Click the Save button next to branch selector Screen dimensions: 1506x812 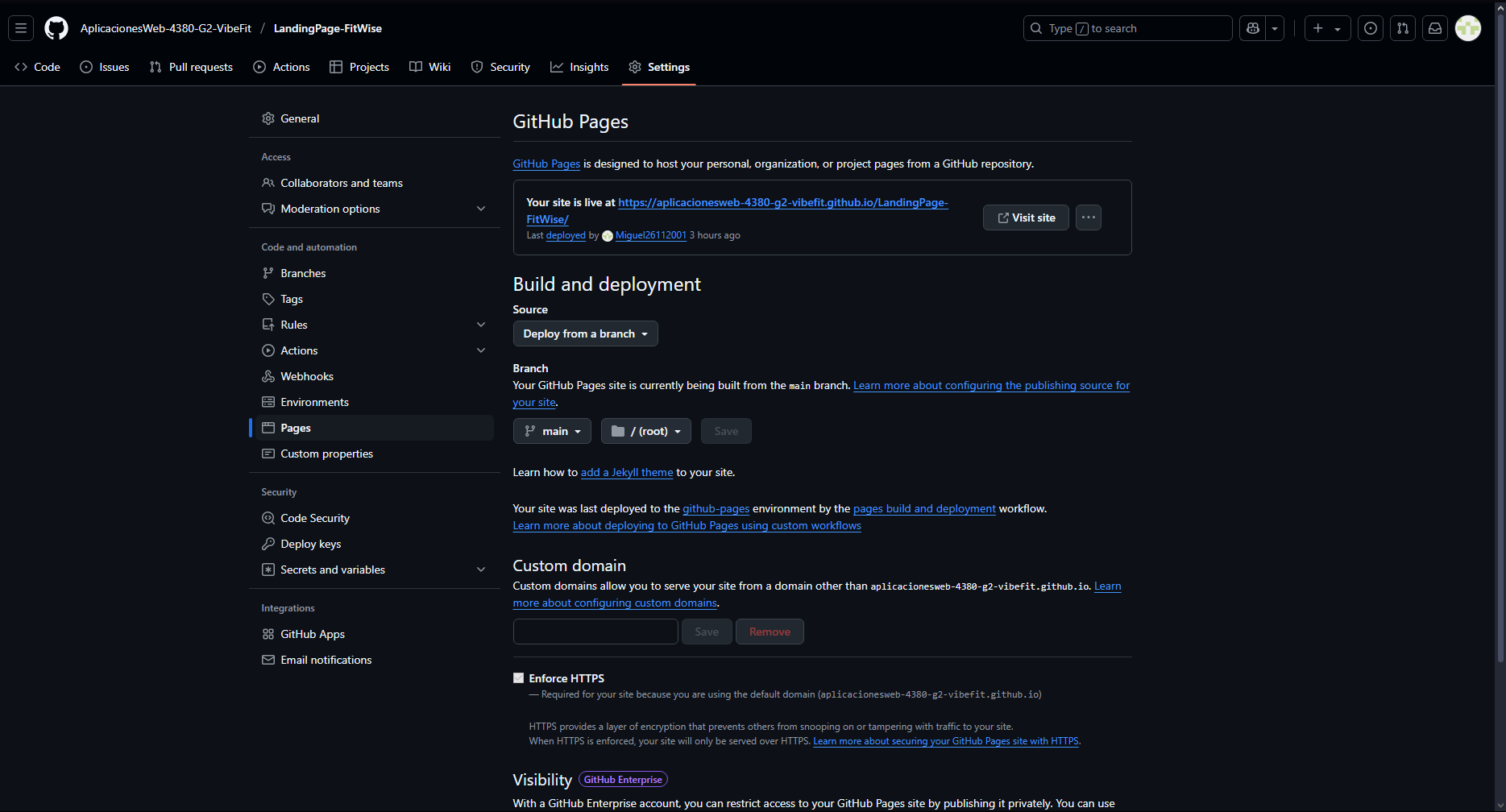726,431
